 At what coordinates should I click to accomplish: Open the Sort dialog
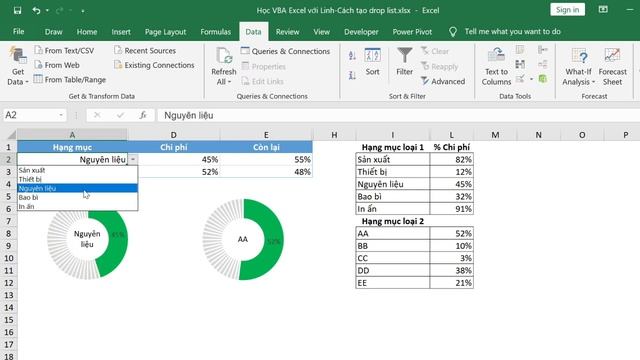click(x=372, y=62)
